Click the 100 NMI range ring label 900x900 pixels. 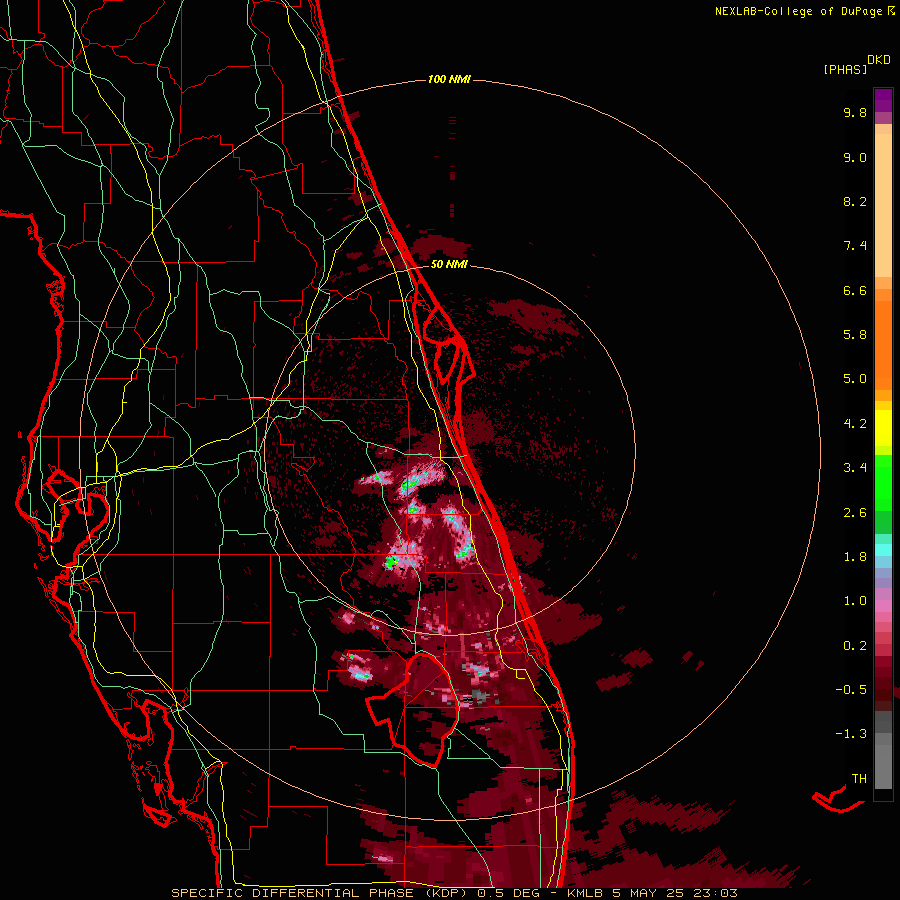[x=449, y=79]
